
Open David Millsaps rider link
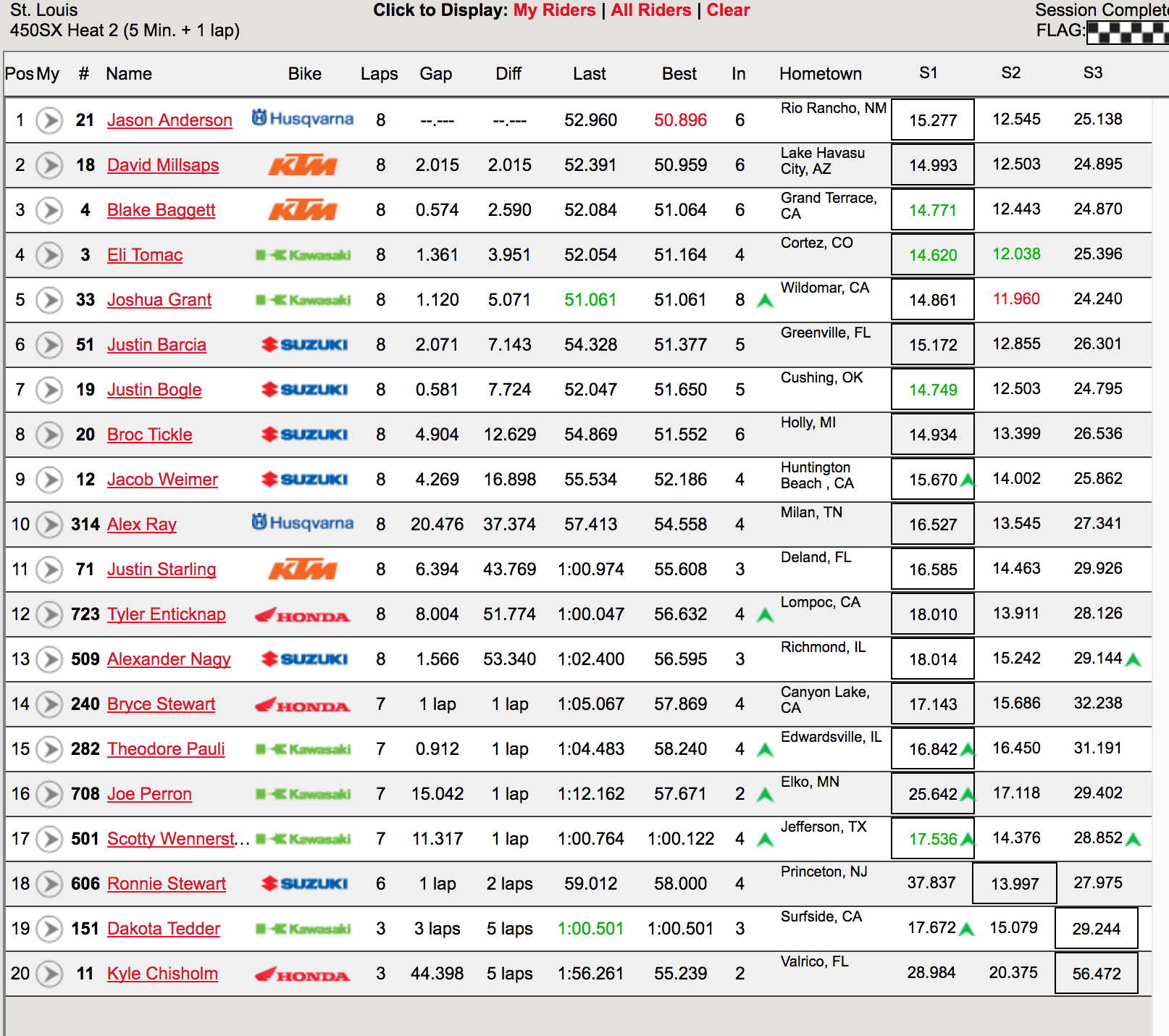pyautogui.click(x=163, y=165)
